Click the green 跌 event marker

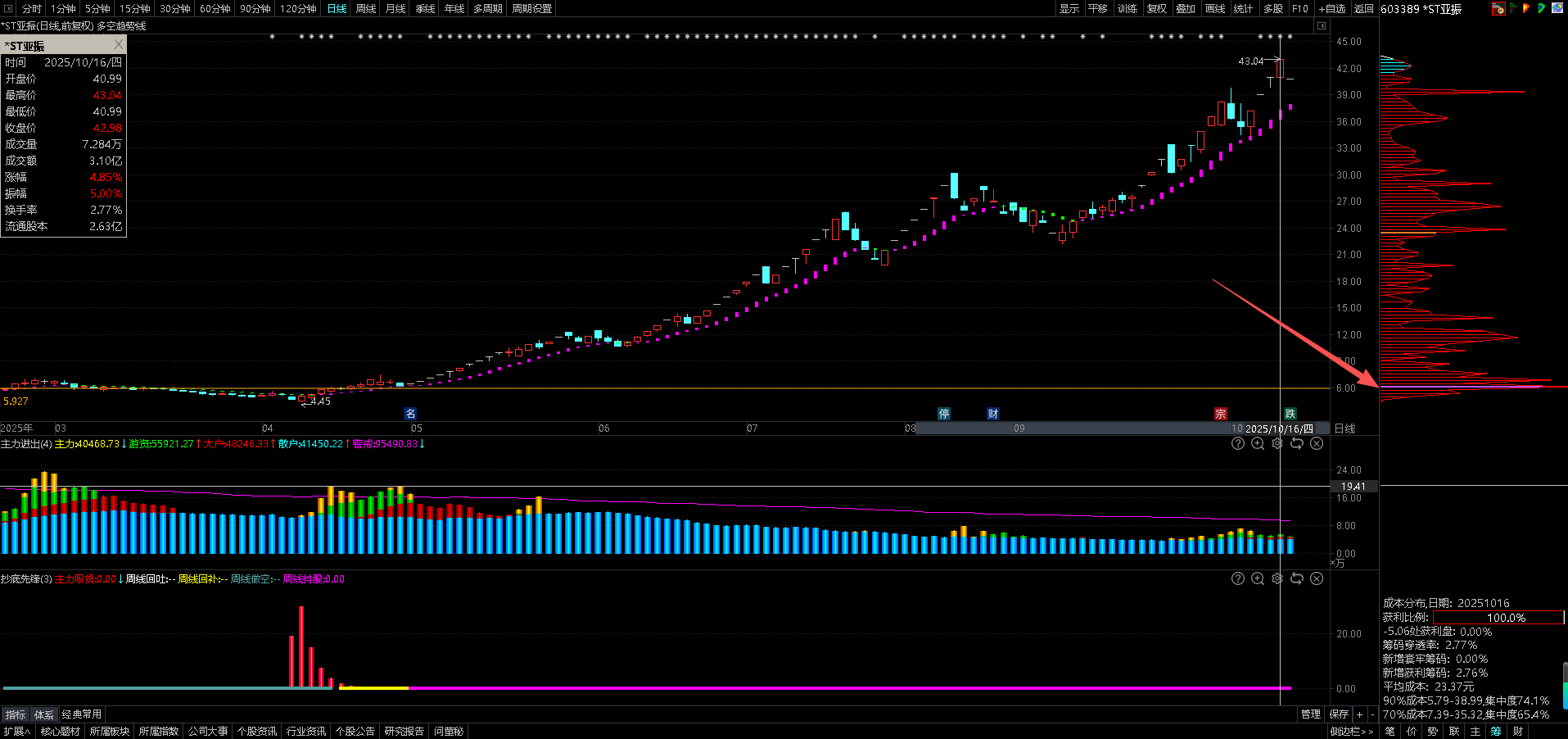point(1290,414)
